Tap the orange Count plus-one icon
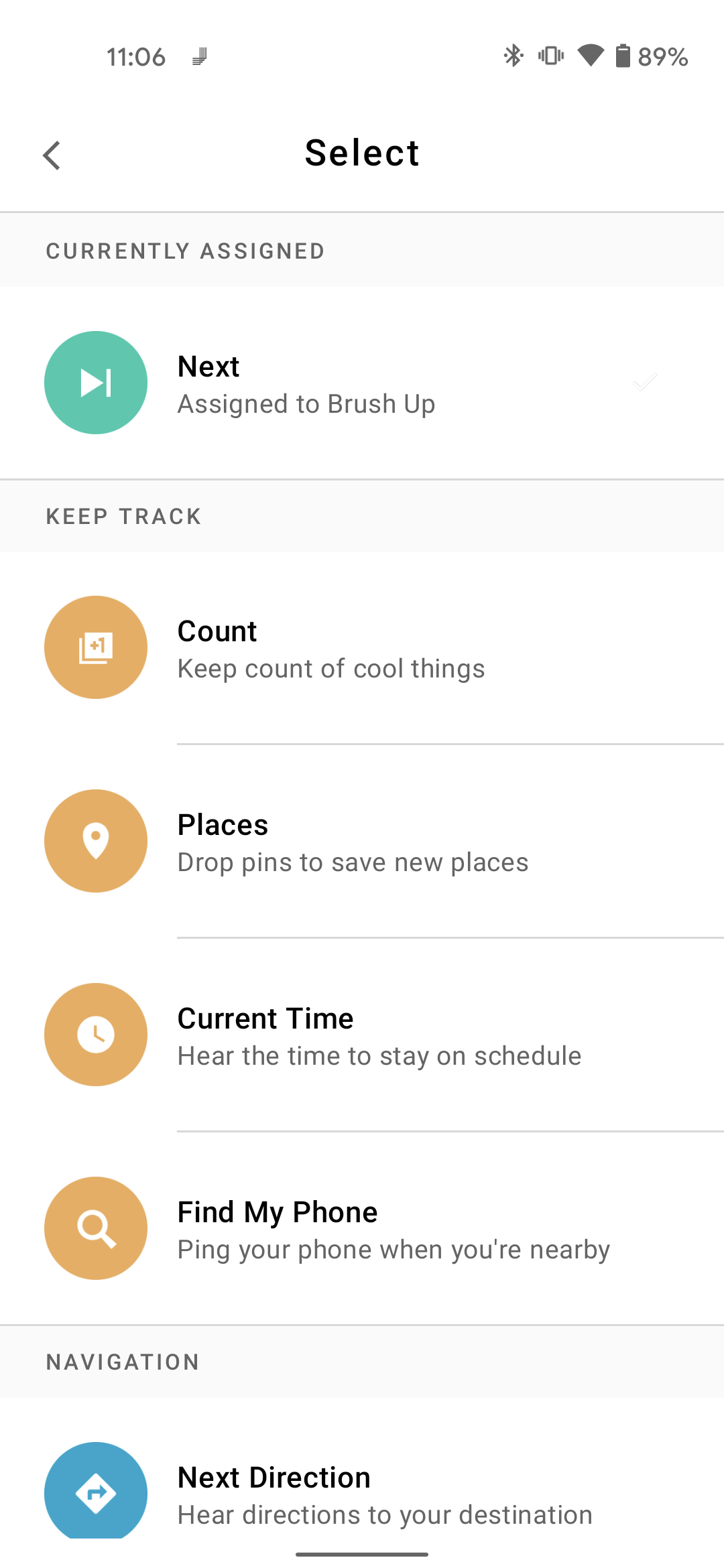 point(96,647)
